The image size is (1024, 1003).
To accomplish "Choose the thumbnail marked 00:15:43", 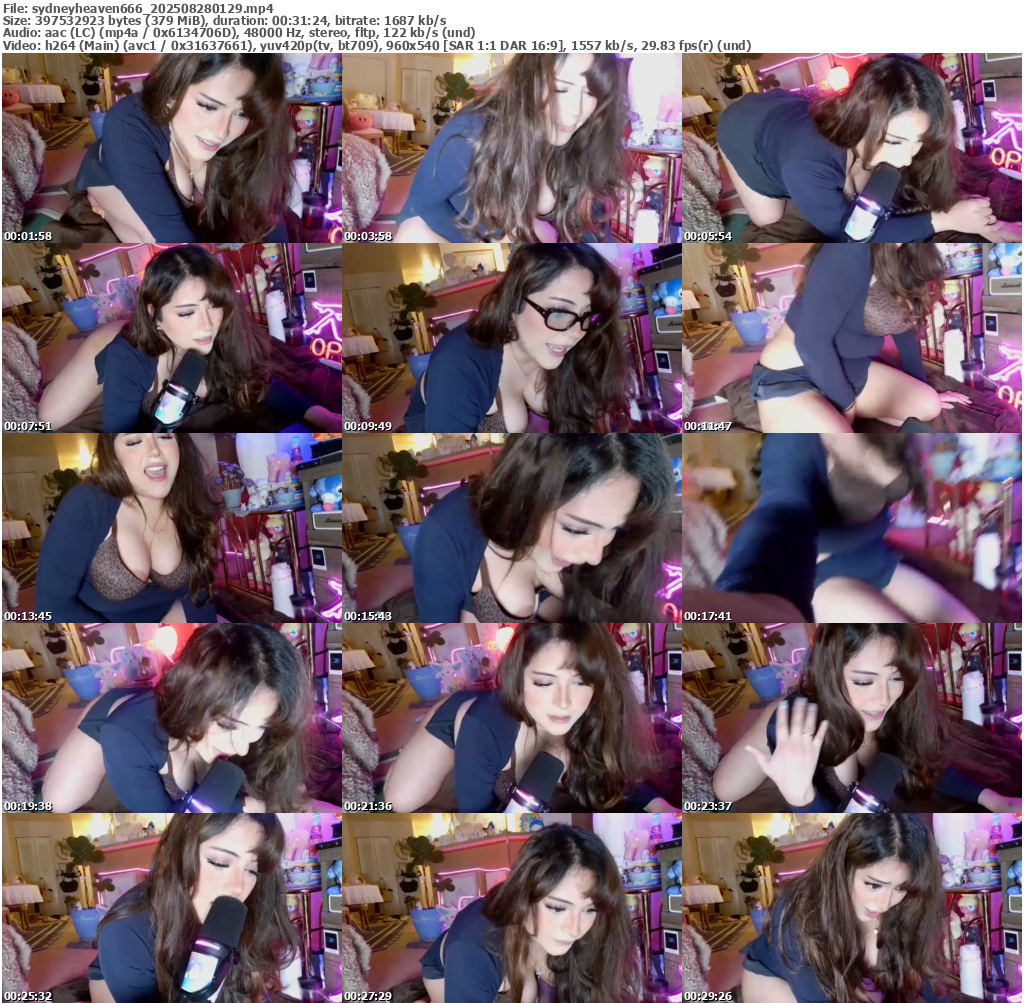I will [511, 528].
